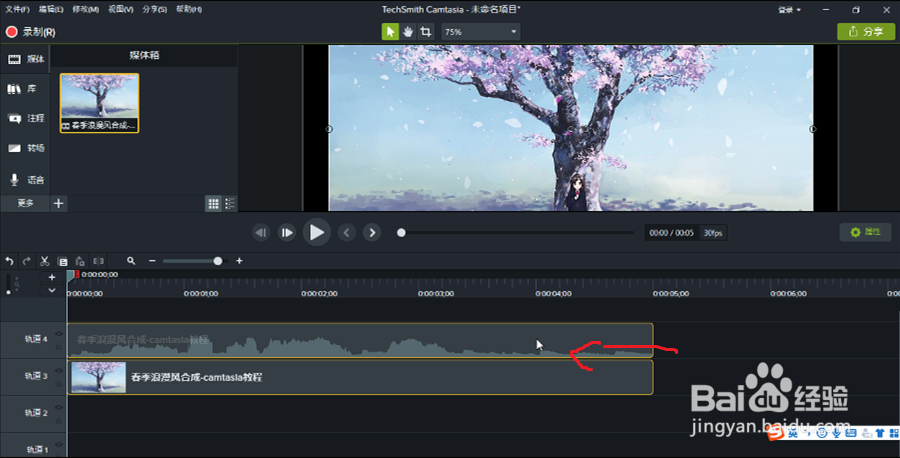Enable the canvas crop tool

pyautogui.click(x=426, y=32)
